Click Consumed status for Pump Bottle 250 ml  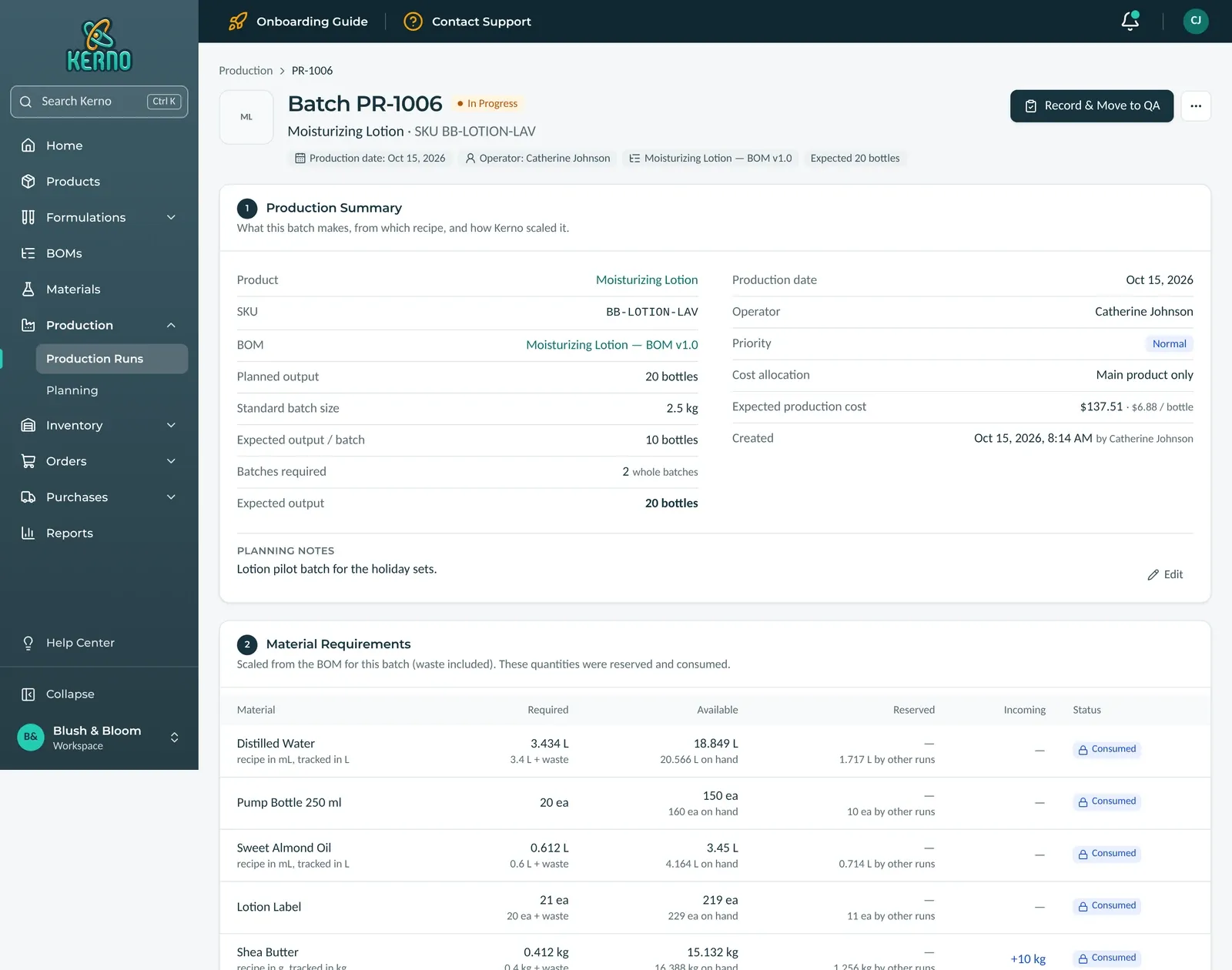click(1106, 801)
